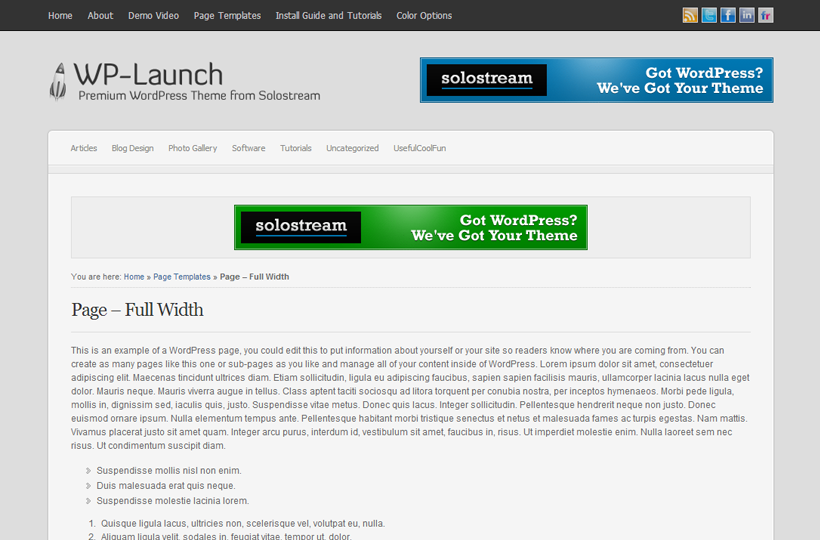Viewport: 820px width, 540px height.
Task: Click the WP-Launch site title
Action: (148, 74)
